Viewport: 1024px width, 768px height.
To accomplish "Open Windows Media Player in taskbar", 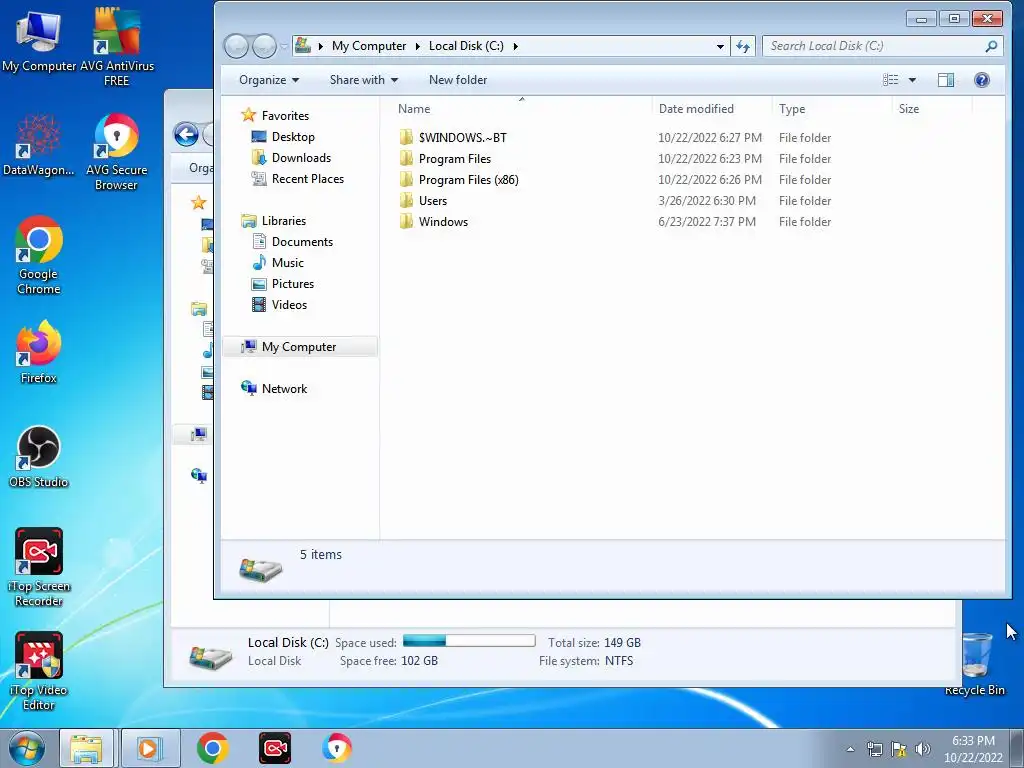I will [150, 748].
